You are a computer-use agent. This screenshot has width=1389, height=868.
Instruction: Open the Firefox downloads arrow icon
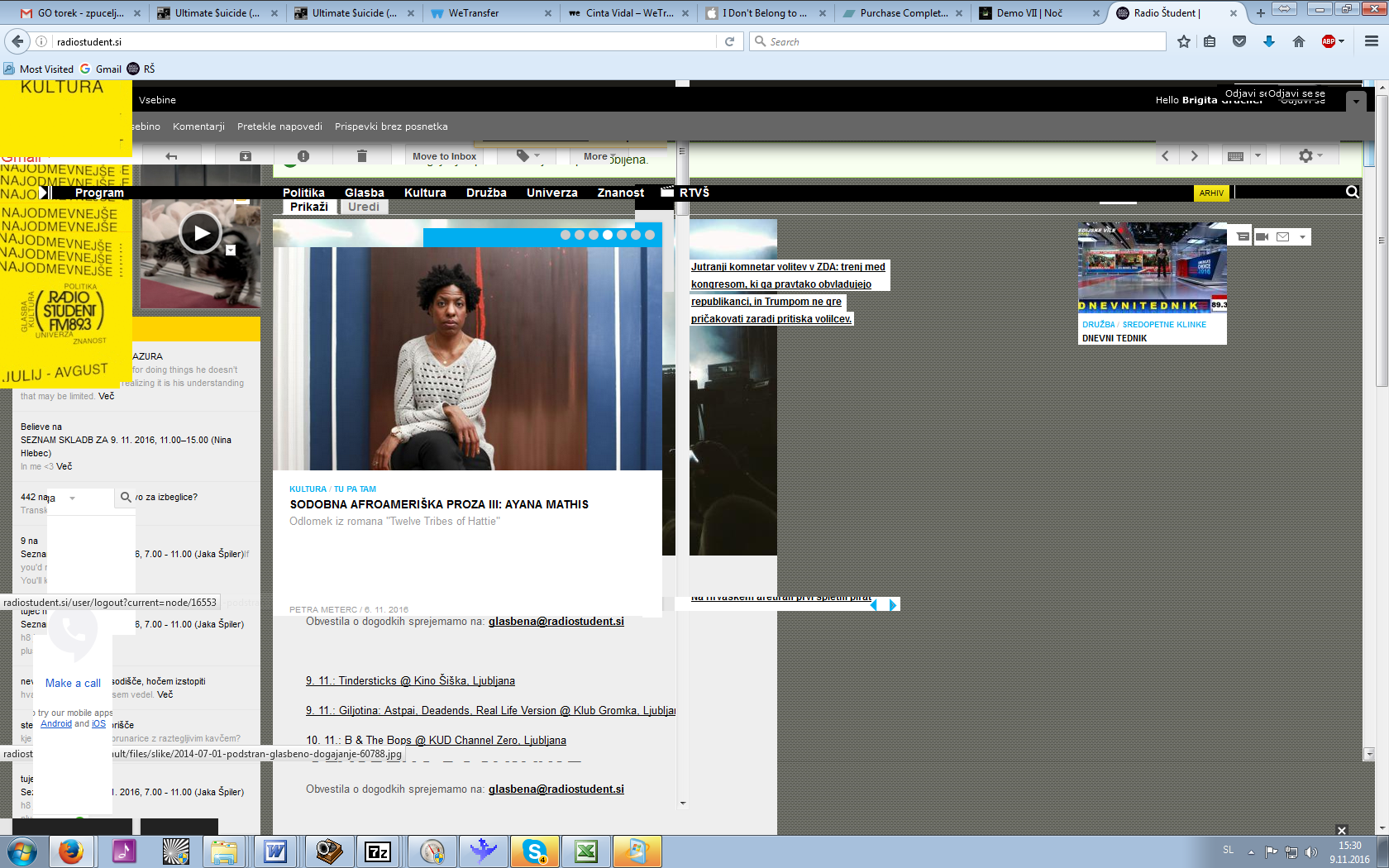click(x=1268, y=41)
